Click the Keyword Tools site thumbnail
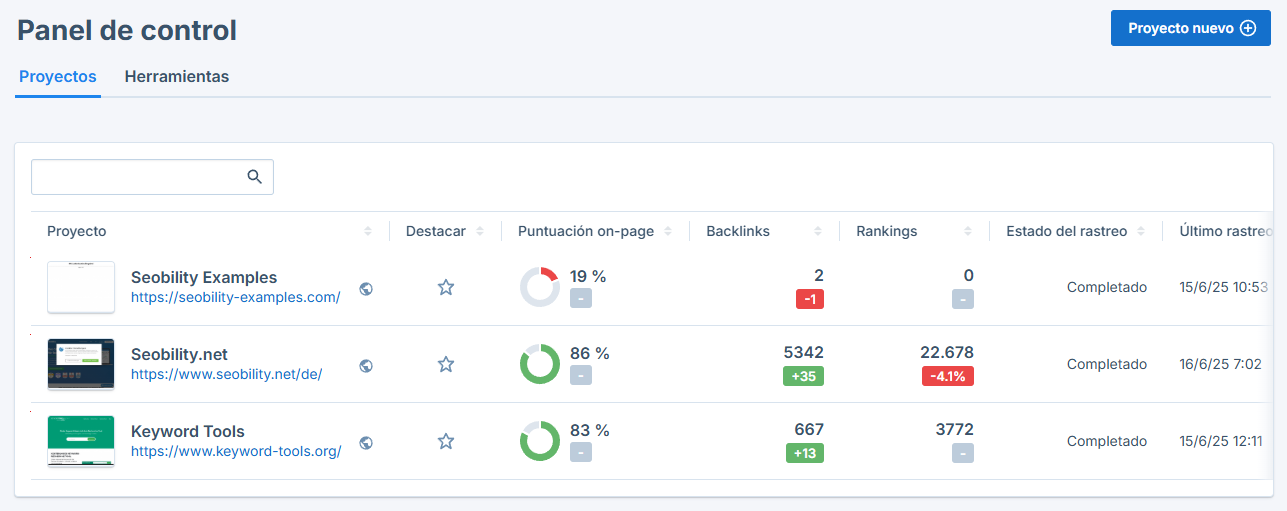 point(81,441)
